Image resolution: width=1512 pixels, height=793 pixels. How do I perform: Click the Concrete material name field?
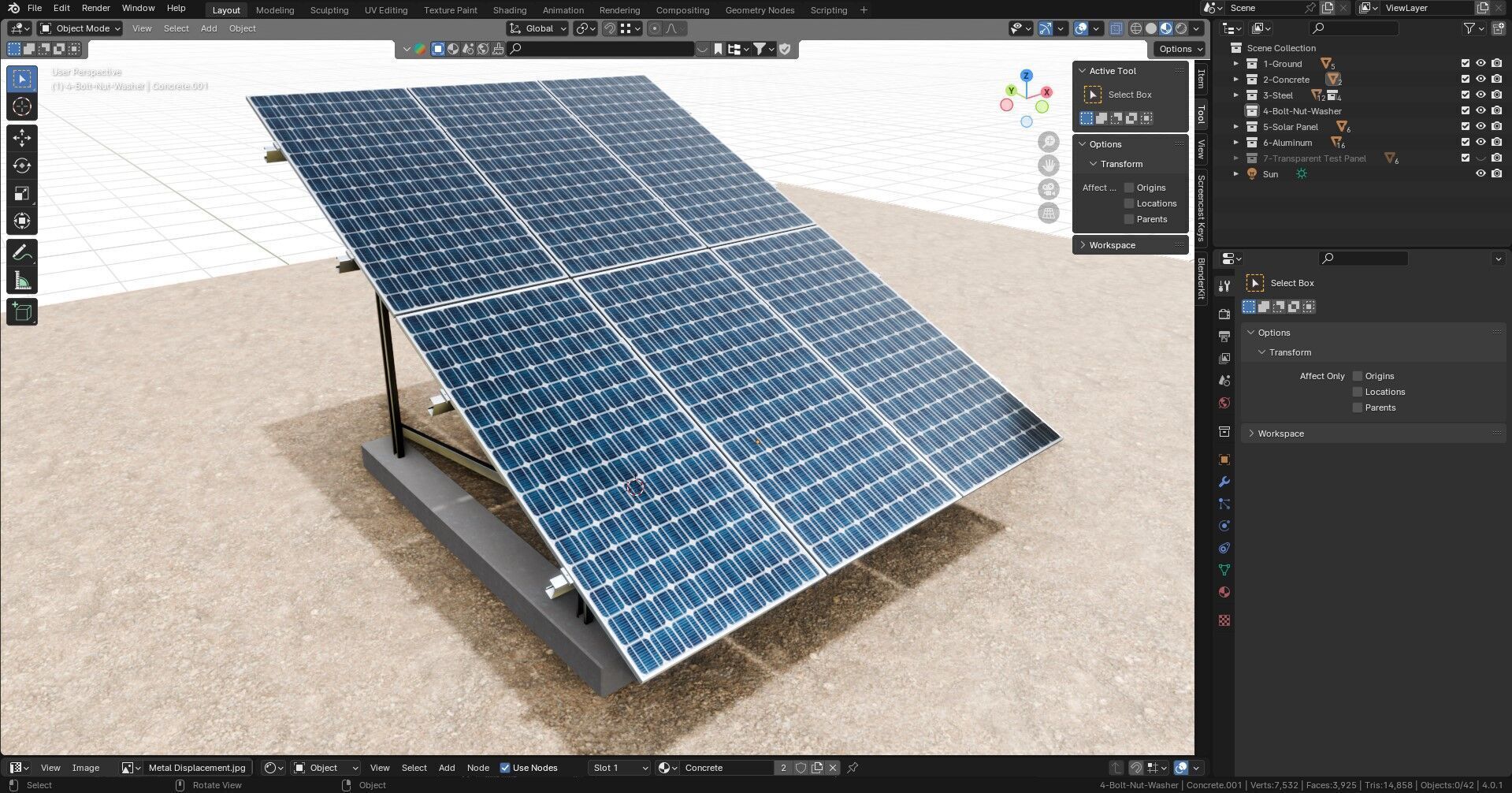pos(726,768)
